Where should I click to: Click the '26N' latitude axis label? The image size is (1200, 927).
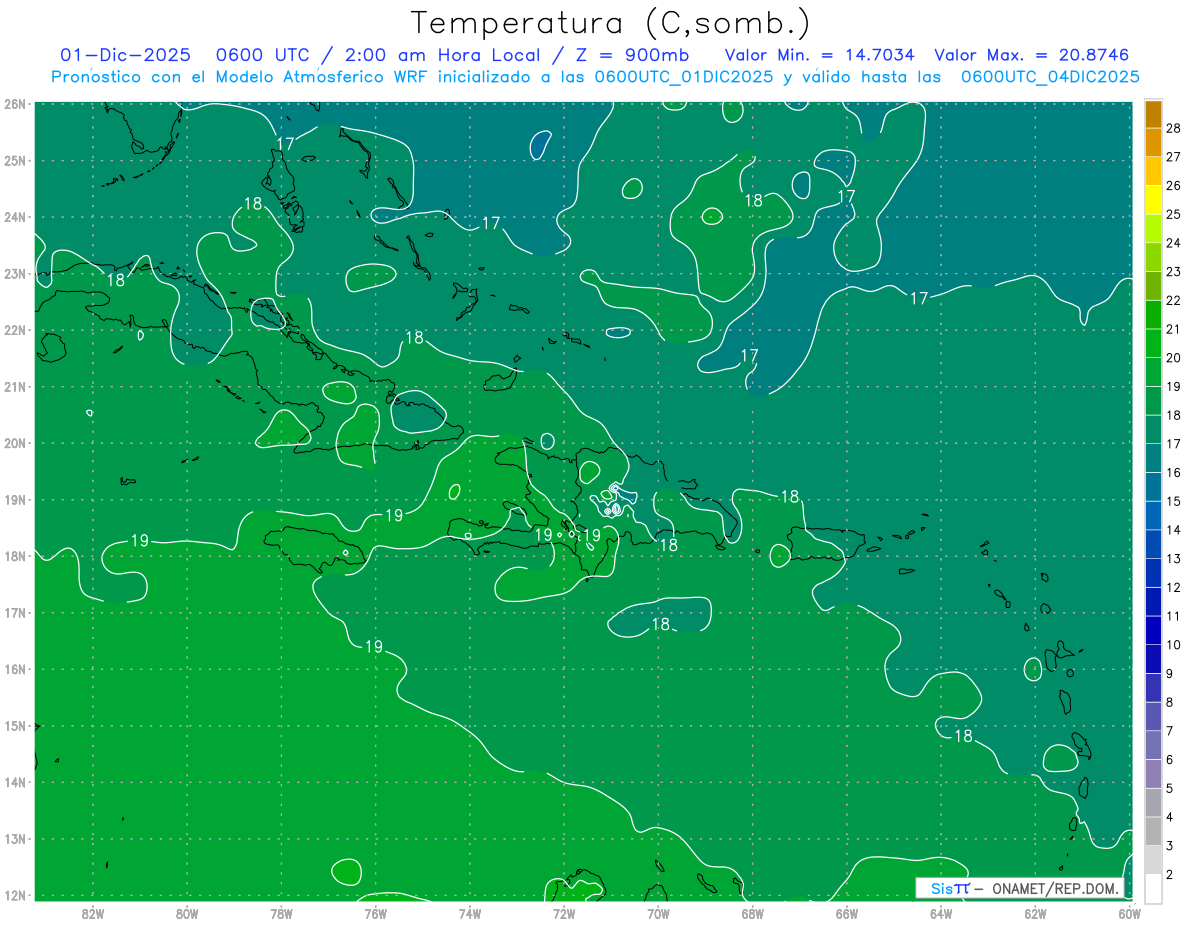pyautogui.click(x=15, y=104)
